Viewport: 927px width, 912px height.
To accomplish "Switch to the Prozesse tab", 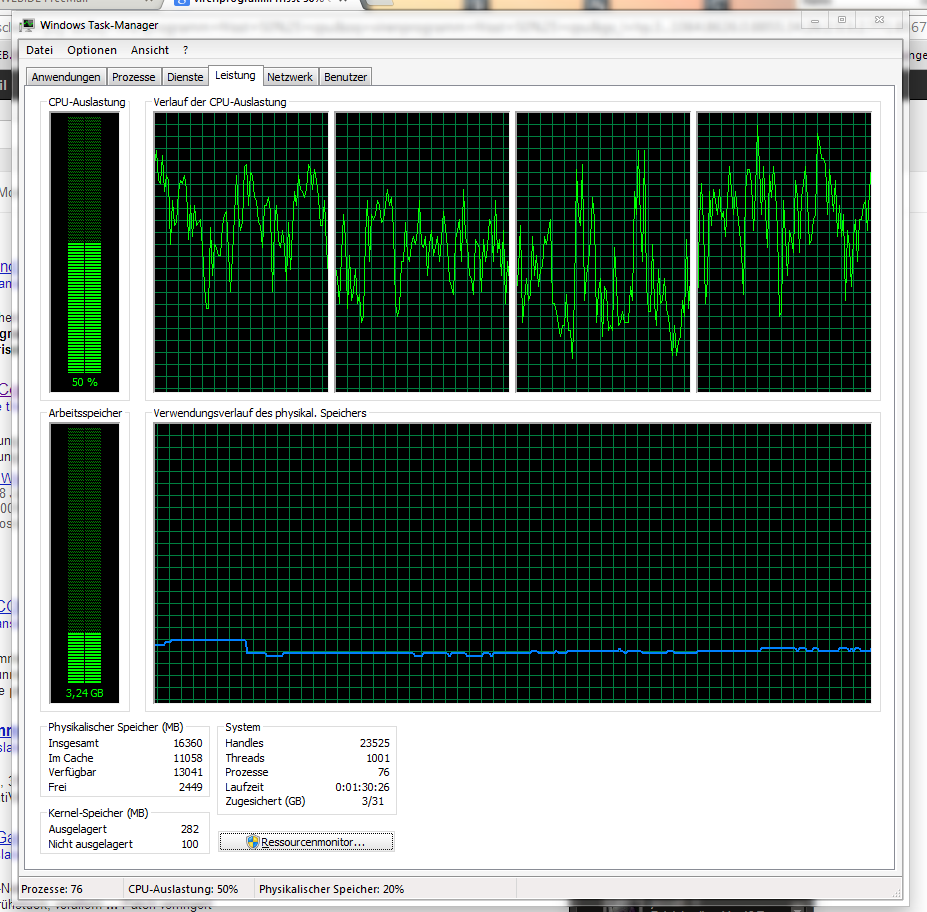I will click(x=134, y=77).
